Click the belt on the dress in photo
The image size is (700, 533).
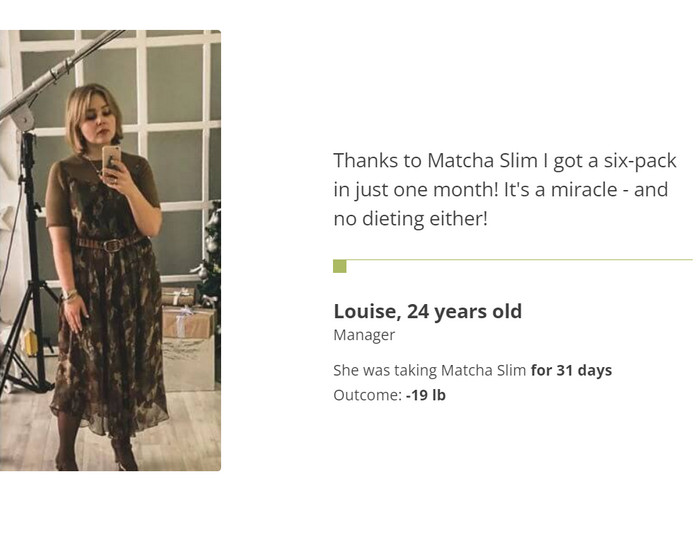(x=110, y=244)
